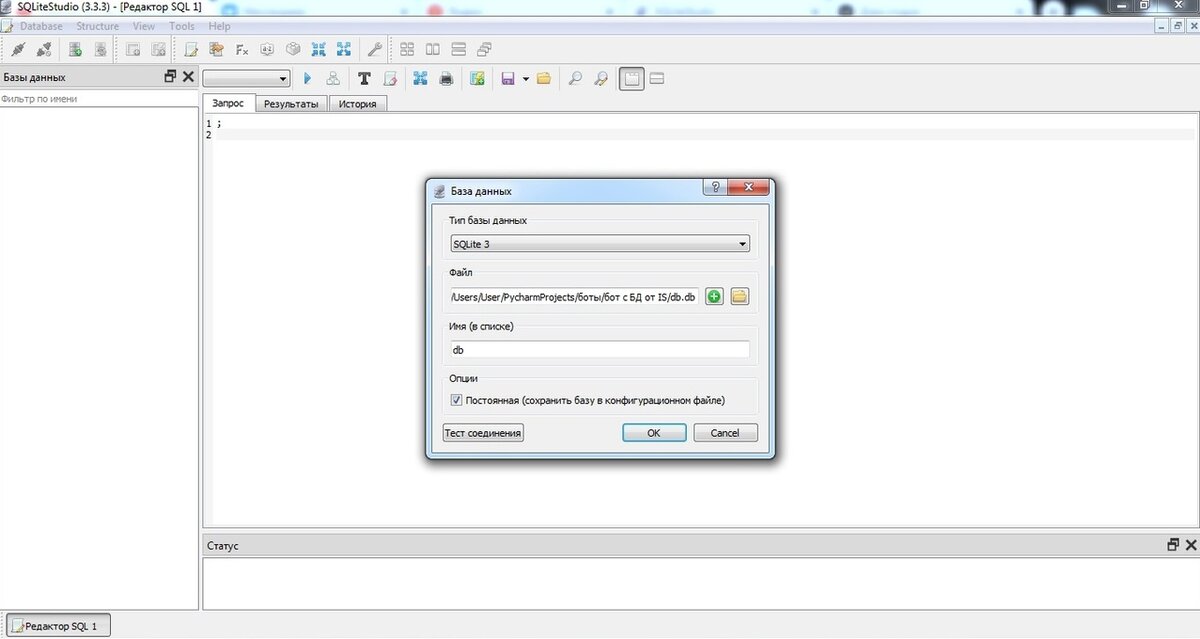The width and height of the screenshot is (1200, 639).
Task: Open the extensions cube icon
Action: 293,49
